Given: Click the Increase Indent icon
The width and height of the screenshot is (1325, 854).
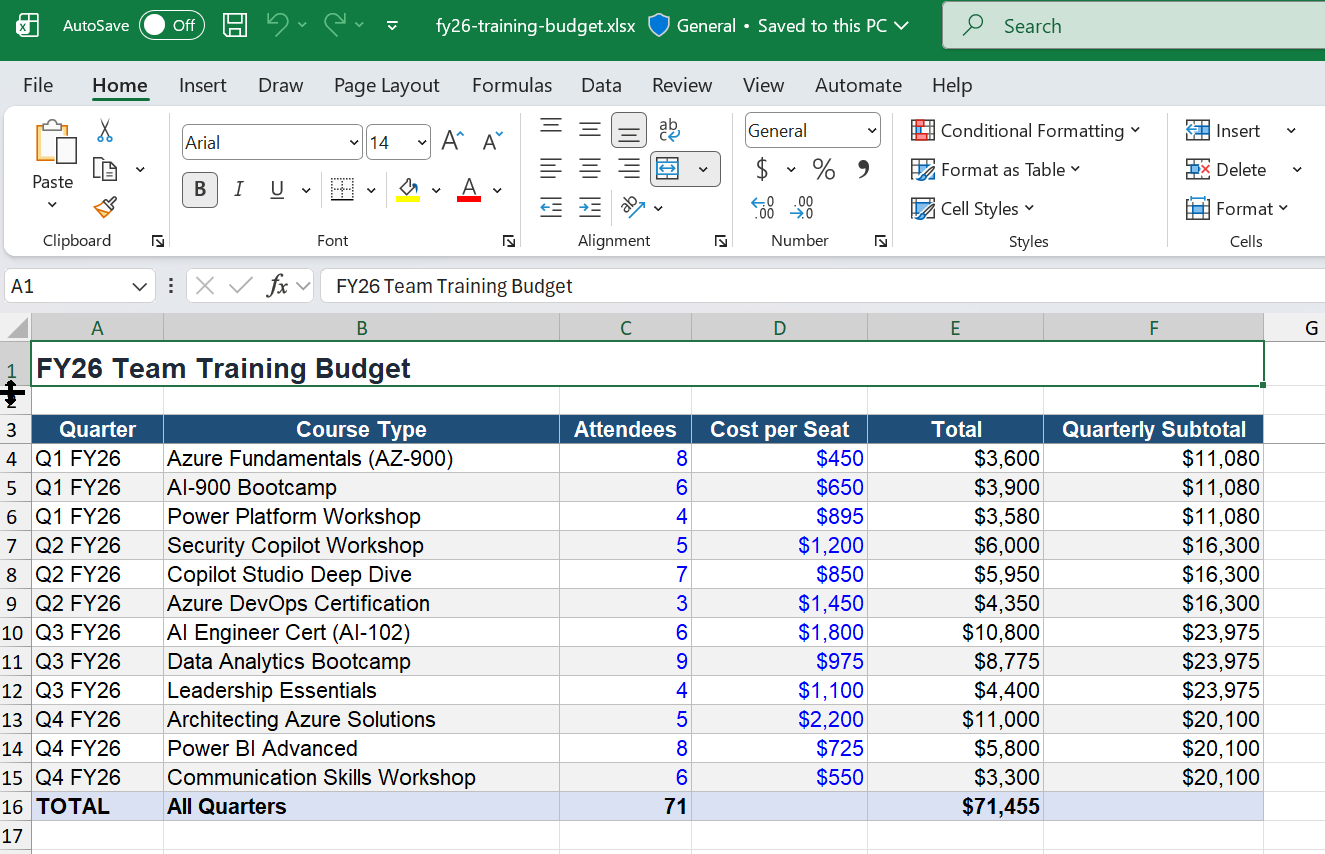Looking at the screenshot, I should coord(590,208).
